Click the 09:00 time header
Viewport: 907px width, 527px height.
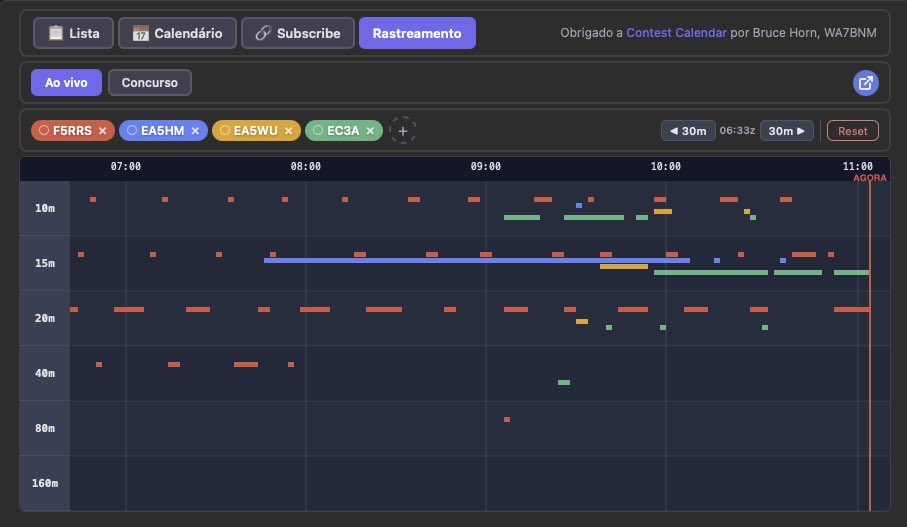pos(485,167)
